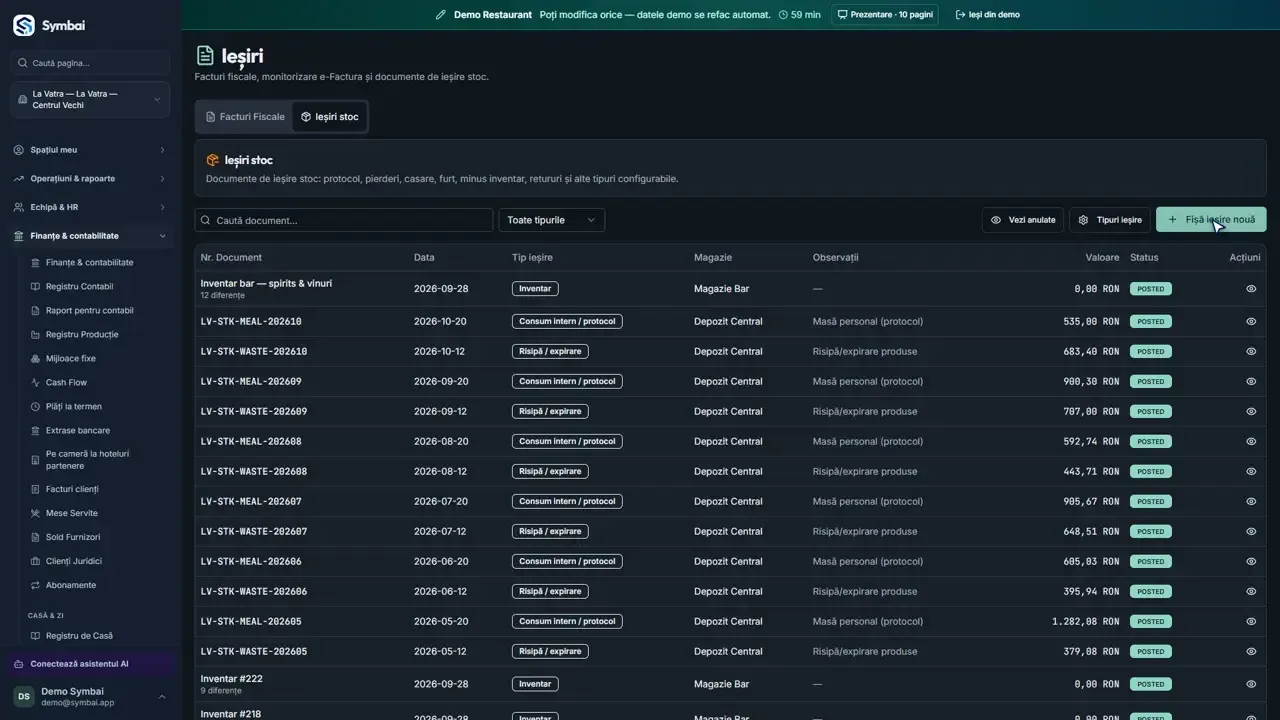The width and height of the screenshot is (1280, 720).
Task: Open the Toate tipurile filter dropdown
Action: 551,220
